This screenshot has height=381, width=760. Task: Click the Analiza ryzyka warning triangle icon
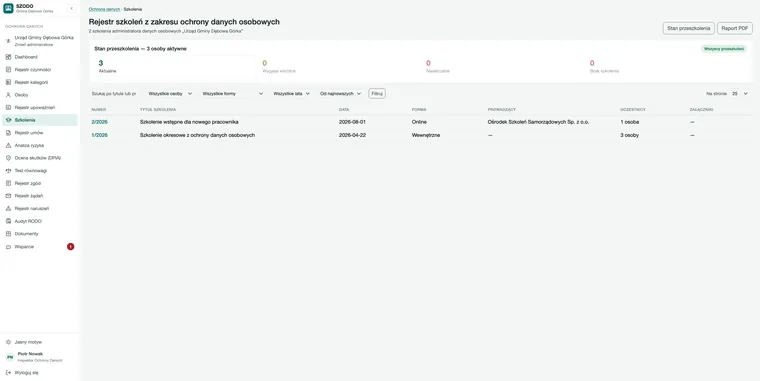(8, 145)
